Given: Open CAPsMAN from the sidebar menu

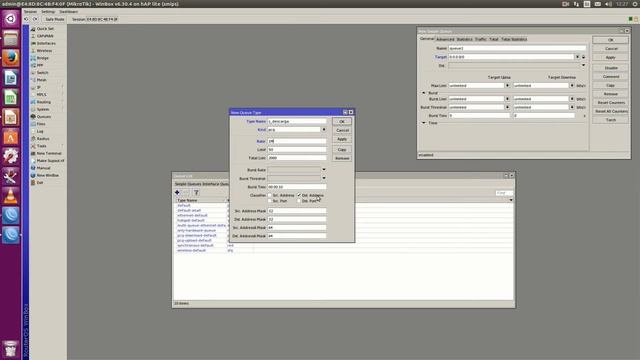Looking at the screenshot, I should [45, 36].
